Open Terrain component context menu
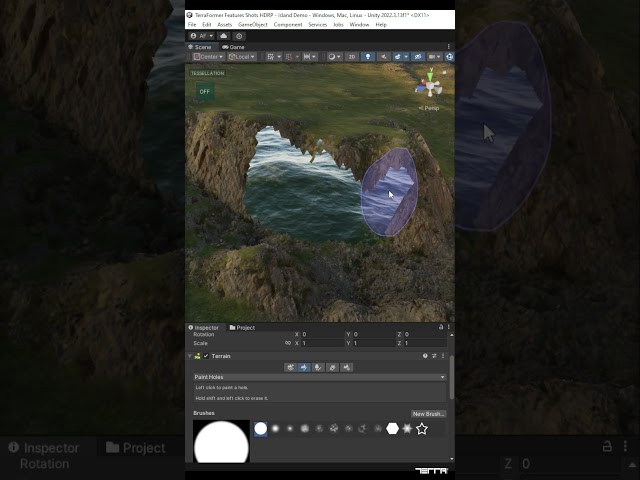Viewport: 640px width, 480px height. click(x=443, y=356)
